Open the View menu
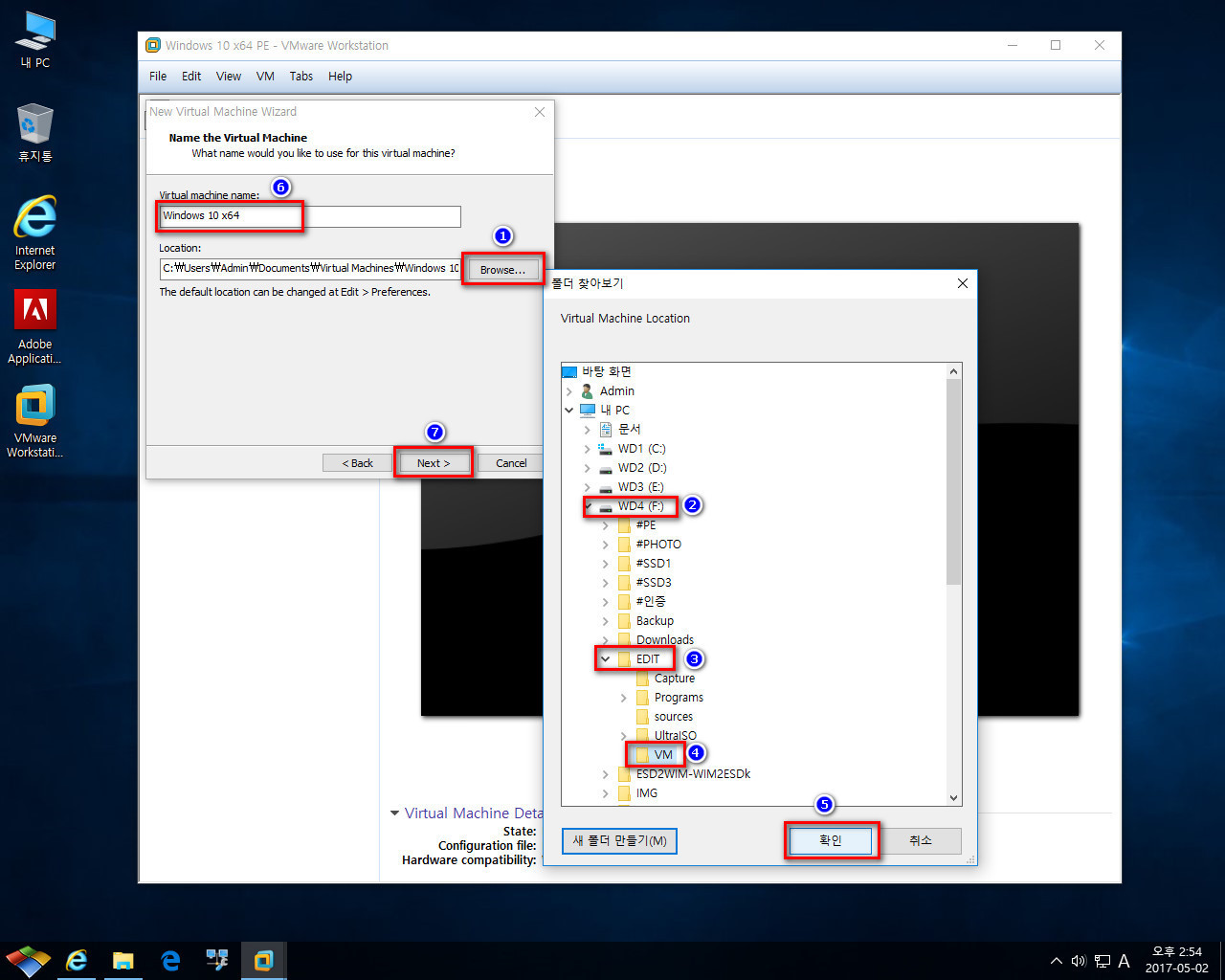 pyautogui.click(x=229, y=76)
